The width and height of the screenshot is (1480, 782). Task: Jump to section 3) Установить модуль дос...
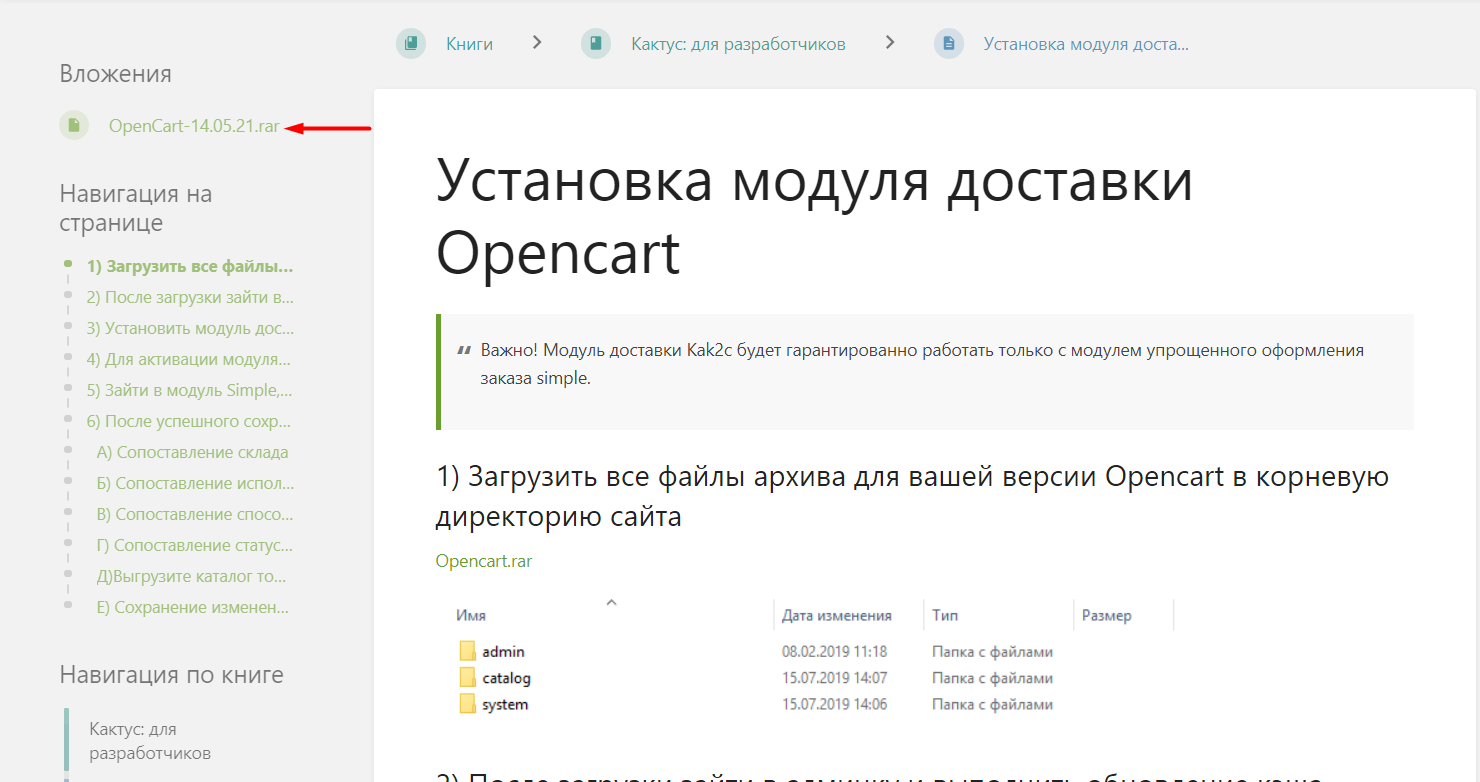pyautogui.click(x=190, y=328)
